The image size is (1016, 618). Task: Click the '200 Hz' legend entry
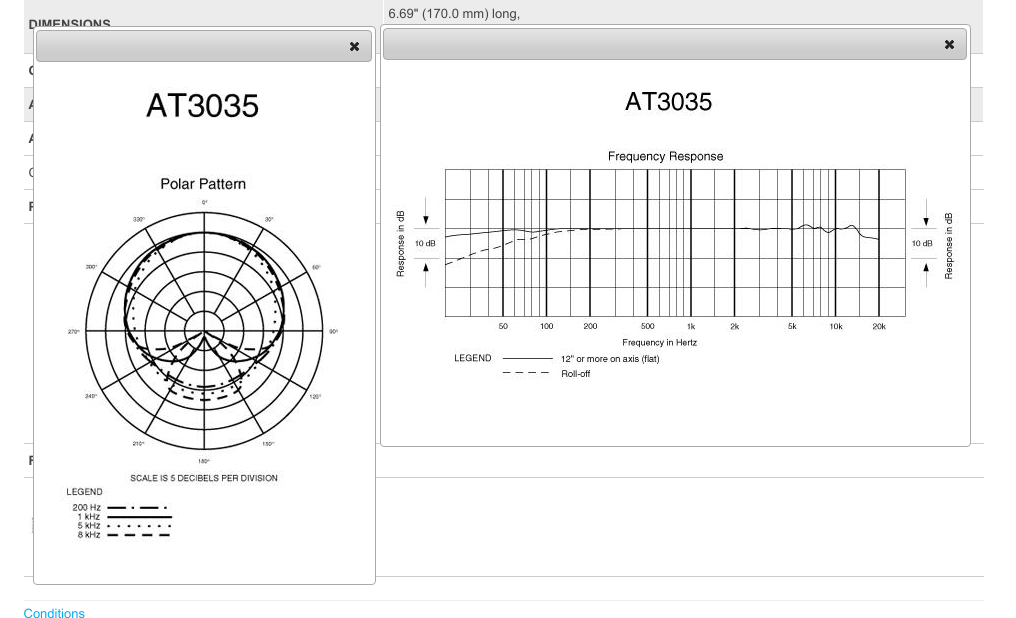(x=120, y=507)
